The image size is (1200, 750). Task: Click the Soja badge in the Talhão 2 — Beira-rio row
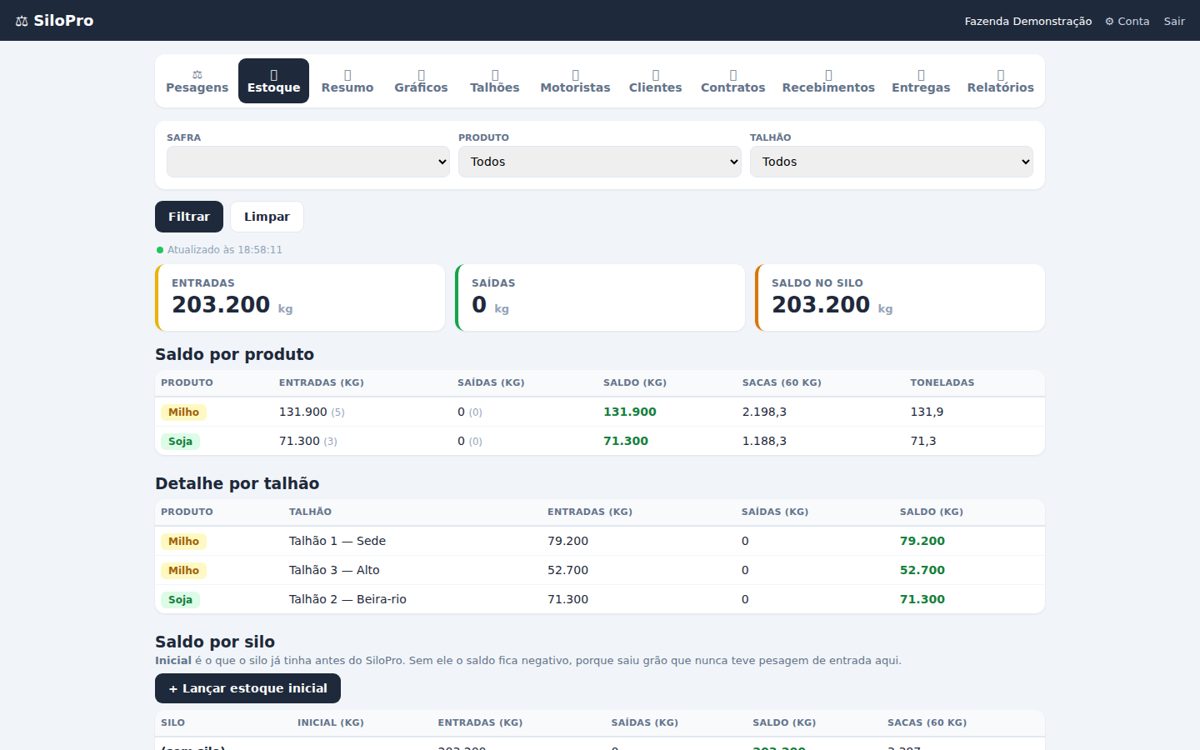pos(180,599)
